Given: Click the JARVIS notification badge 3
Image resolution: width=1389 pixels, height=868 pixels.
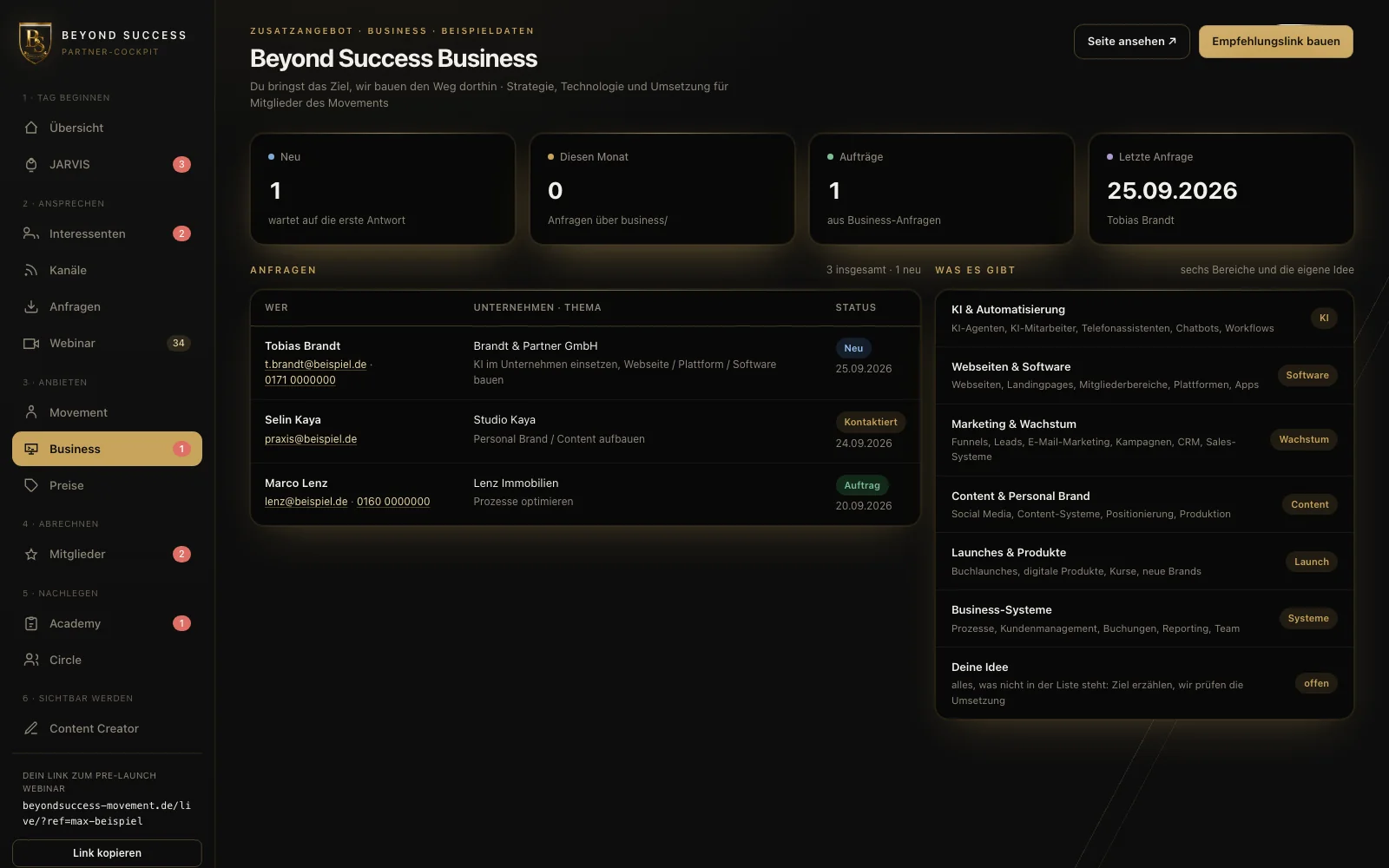Looking at the screenshot, I should coord(181,164).
